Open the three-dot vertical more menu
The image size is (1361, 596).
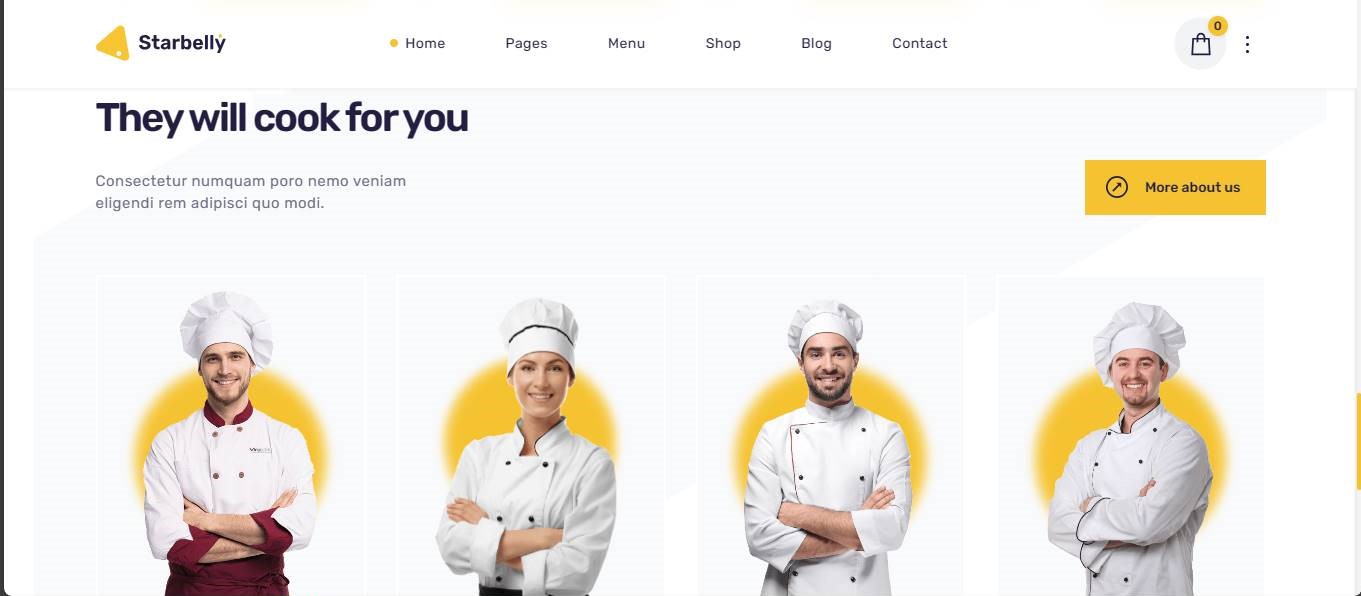pyautogui.click(x=1246, y=44)
